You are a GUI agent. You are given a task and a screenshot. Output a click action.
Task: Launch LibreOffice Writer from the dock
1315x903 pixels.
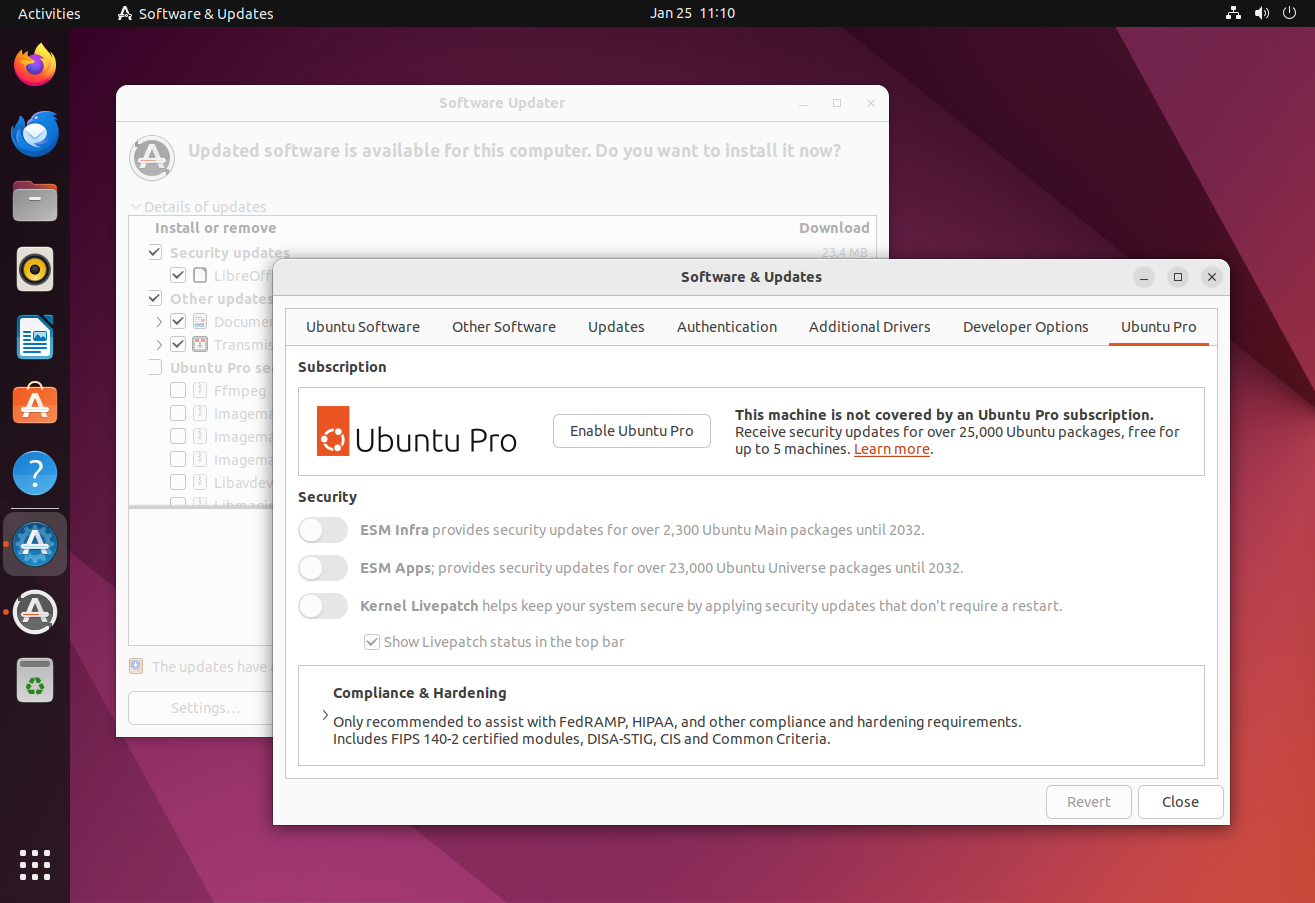pyautogui.click(x=35, y=337)
